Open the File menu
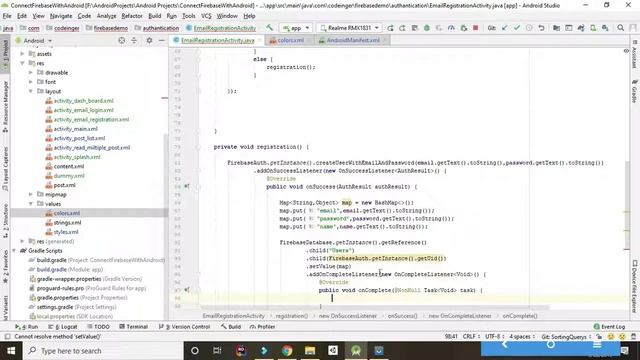The image size is (640, 360). (x=7, y=16)
